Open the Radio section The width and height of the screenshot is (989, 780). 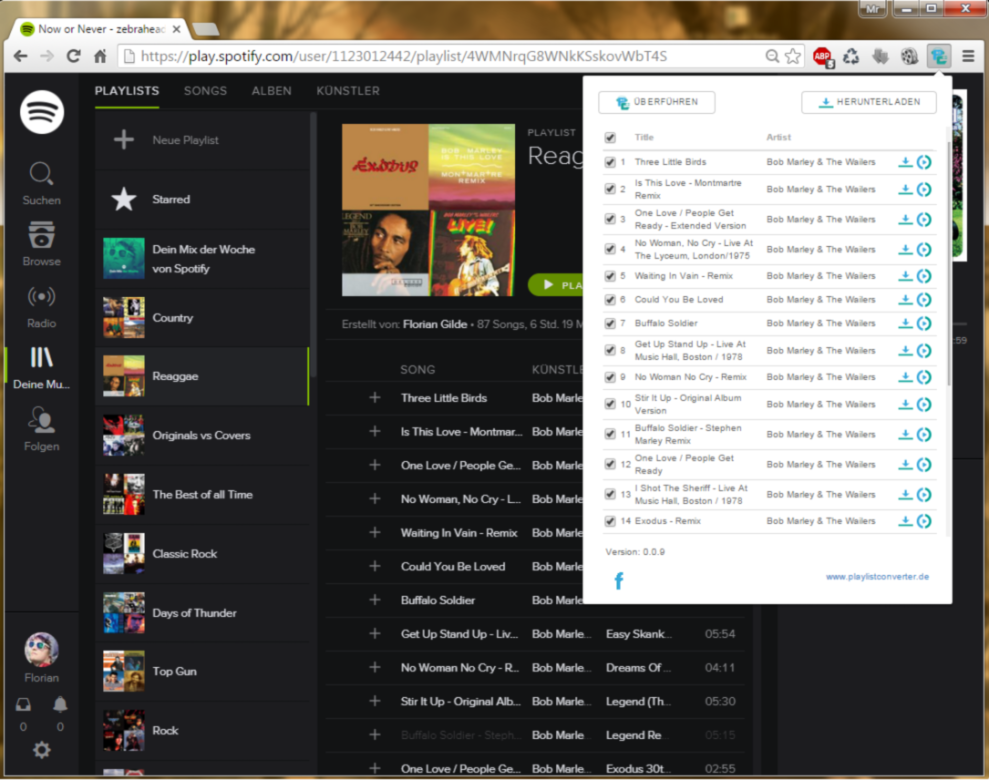pyautogui.click(x=42, y=307)
